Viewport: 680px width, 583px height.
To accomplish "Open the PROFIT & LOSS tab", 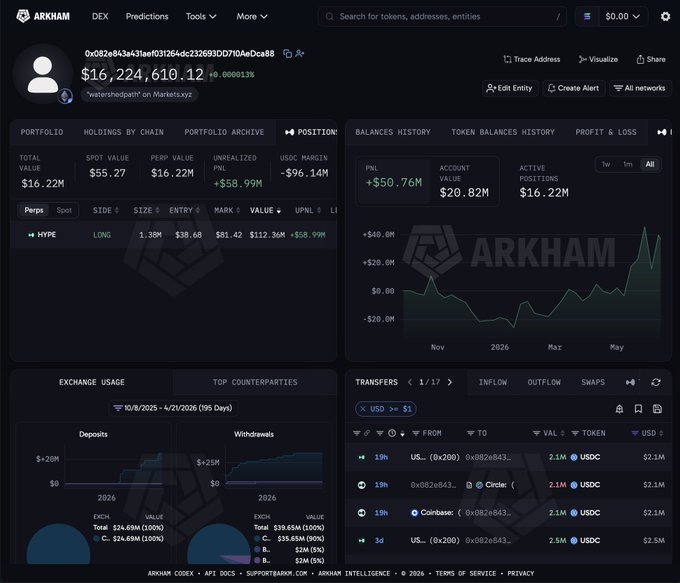I will pyautogui.click(x=606, y=132).
